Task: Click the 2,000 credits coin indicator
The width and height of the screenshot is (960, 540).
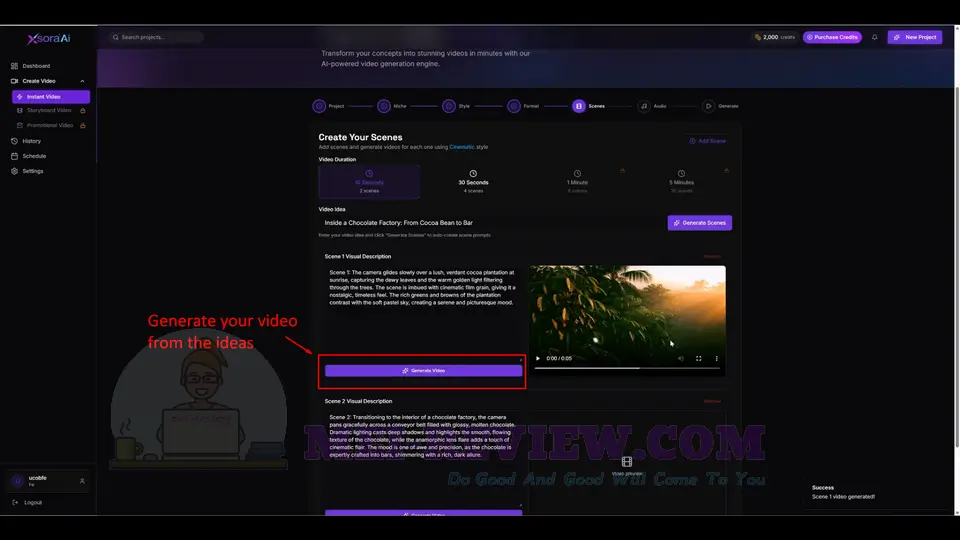Action: (x=774, y=37)
